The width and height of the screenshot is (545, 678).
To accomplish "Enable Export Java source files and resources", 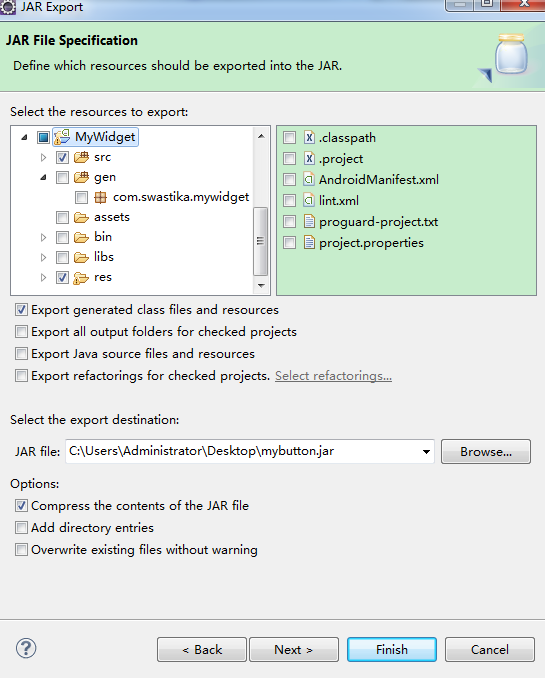I will pyautogui.click(x=21, y=354).
